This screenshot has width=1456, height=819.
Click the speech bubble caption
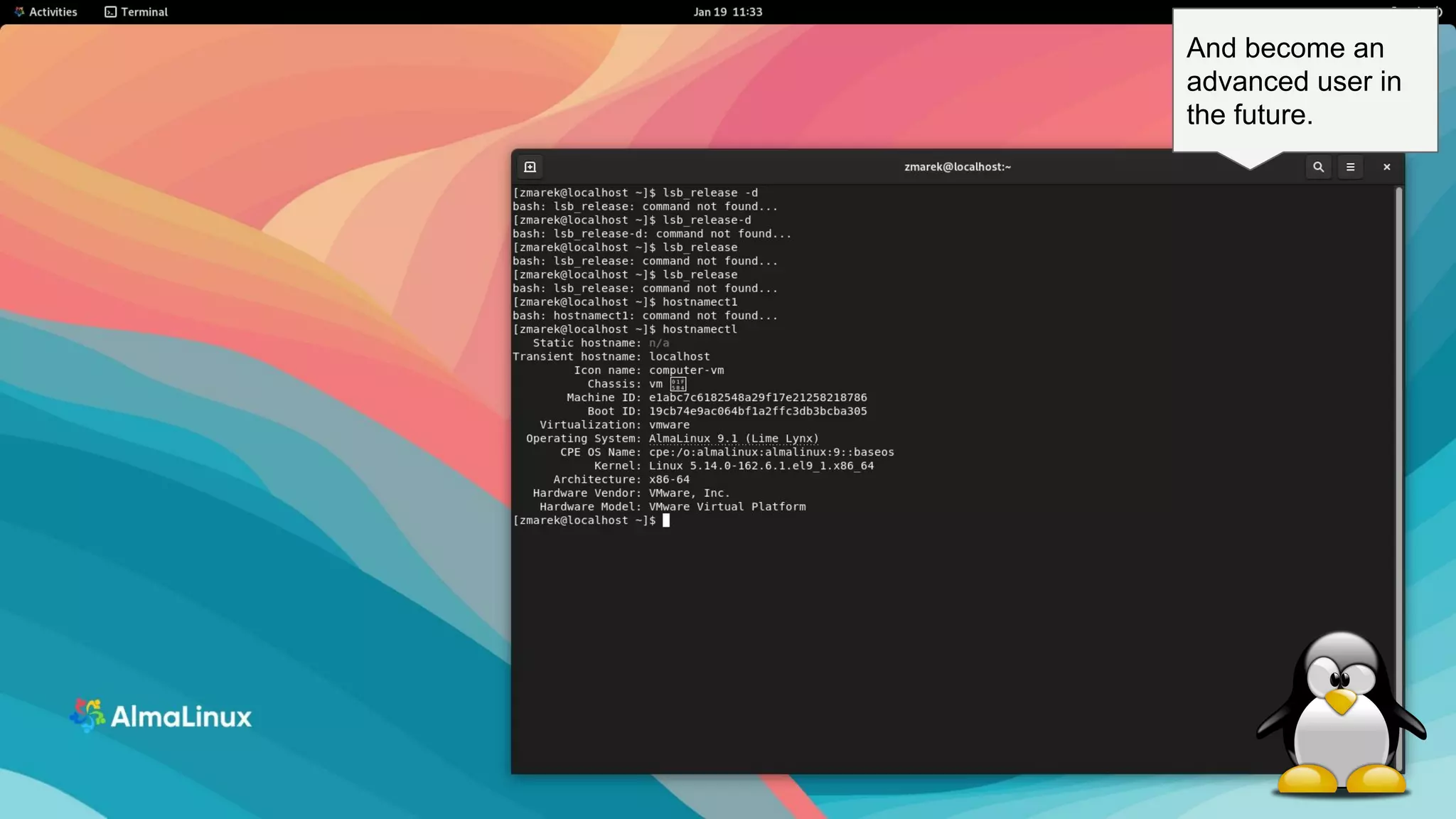pos(1294,81)
